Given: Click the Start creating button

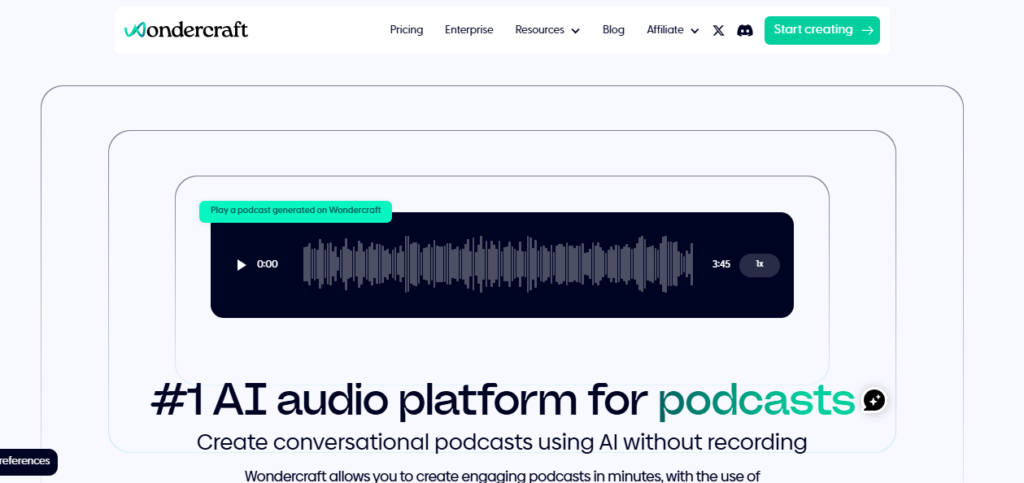Looking at the screenshot, I should (x=822, y=30).
